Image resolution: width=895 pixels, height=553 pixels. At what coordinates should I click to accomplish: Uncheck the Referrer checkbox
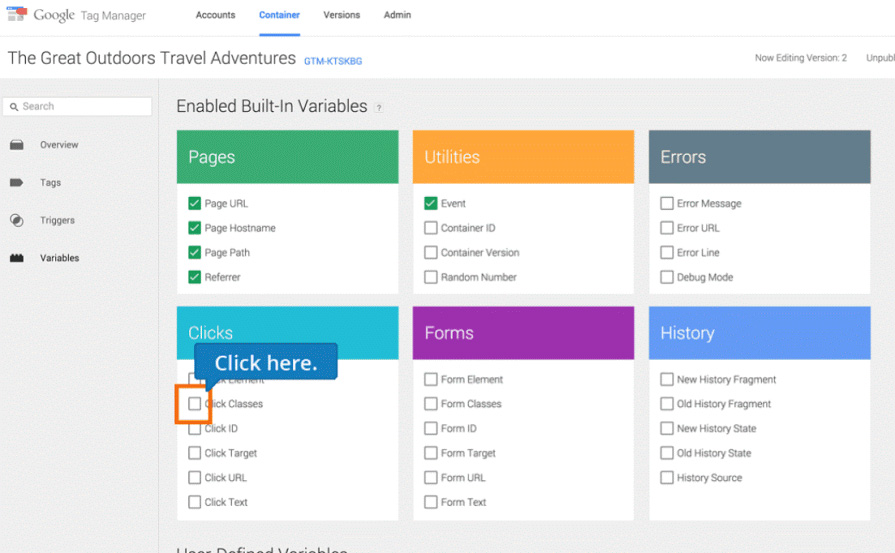coord(195,277)
